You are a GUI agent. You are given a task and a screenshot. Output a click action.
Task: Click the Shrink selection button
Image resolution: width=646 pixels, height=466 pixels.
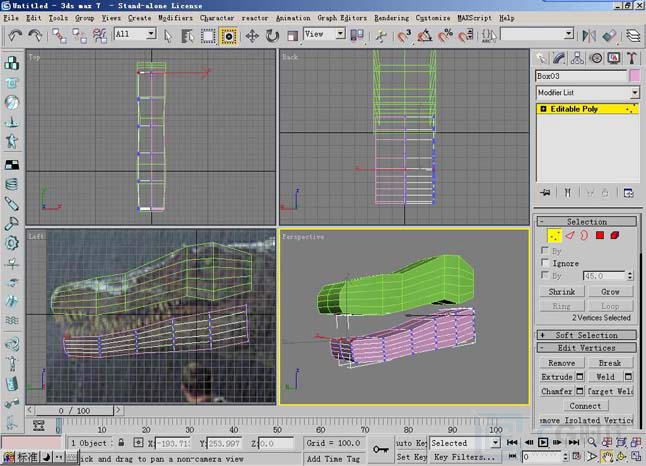pos(562,292)
